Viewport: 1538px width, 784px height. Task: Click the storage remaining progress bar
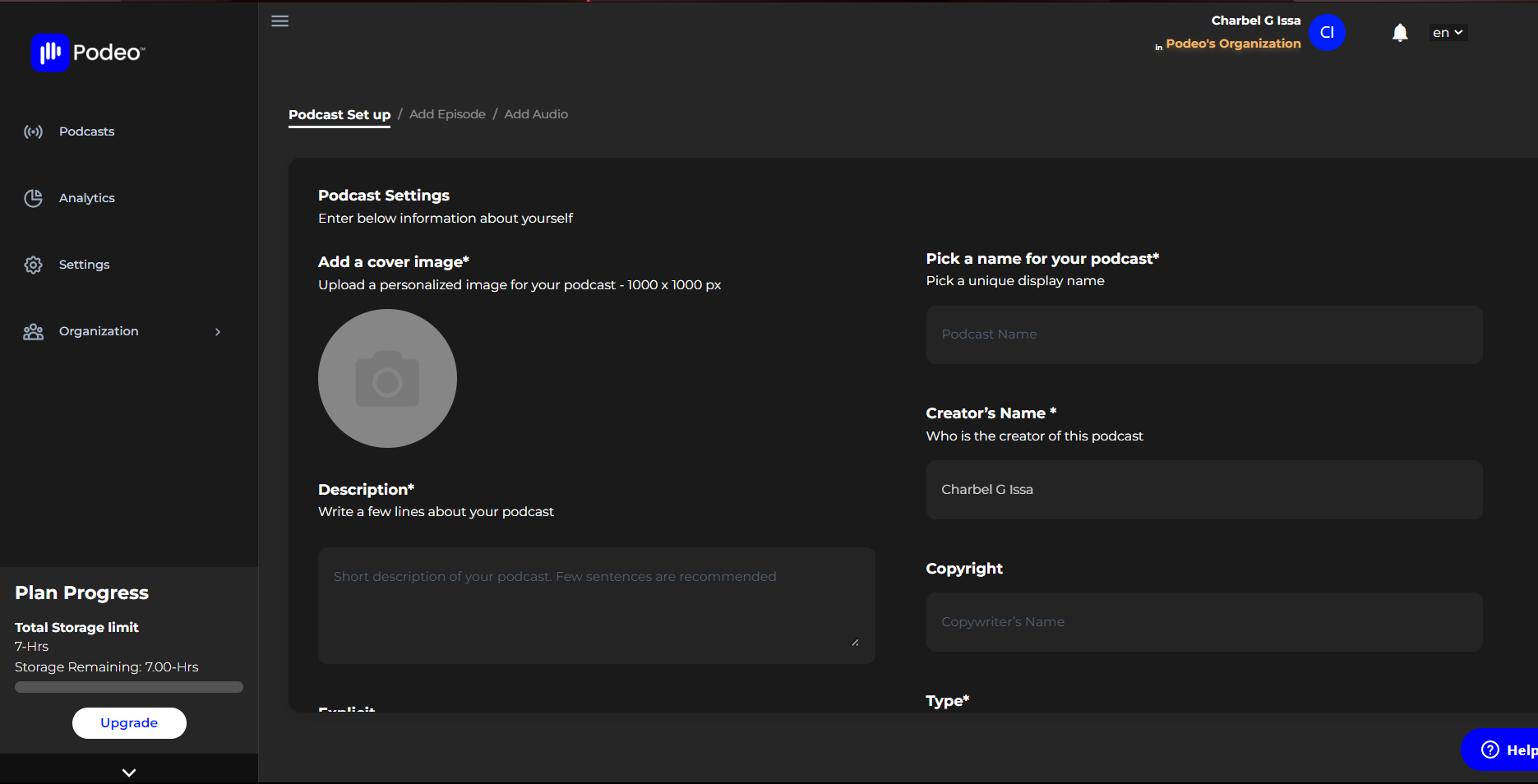[129, 687]
